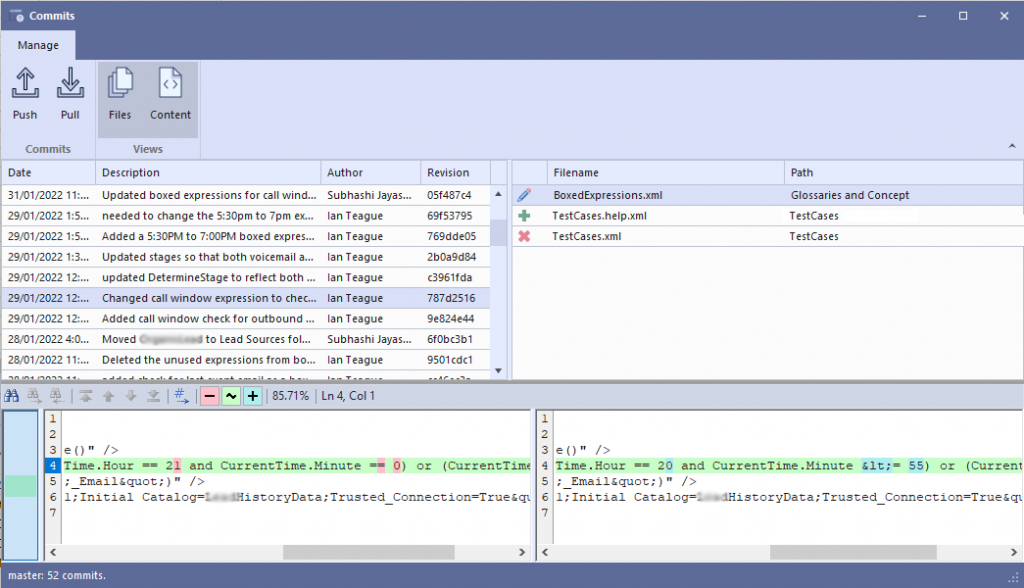Screen dimensions: 1024x588
Task: Click the commit list scroll down arrow
Action: (x=498, y=370)
